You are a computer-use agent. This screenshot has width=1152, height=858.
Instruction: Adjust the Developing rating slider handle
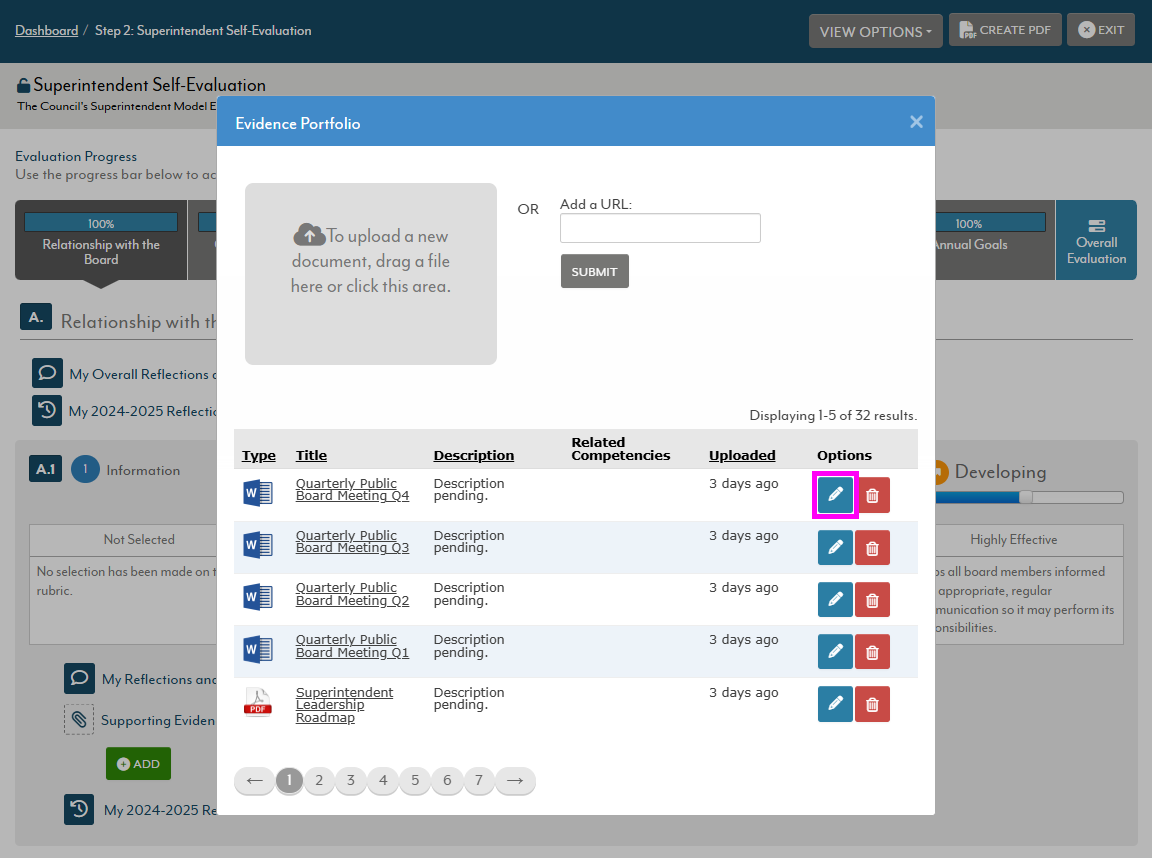point(1025,497)
